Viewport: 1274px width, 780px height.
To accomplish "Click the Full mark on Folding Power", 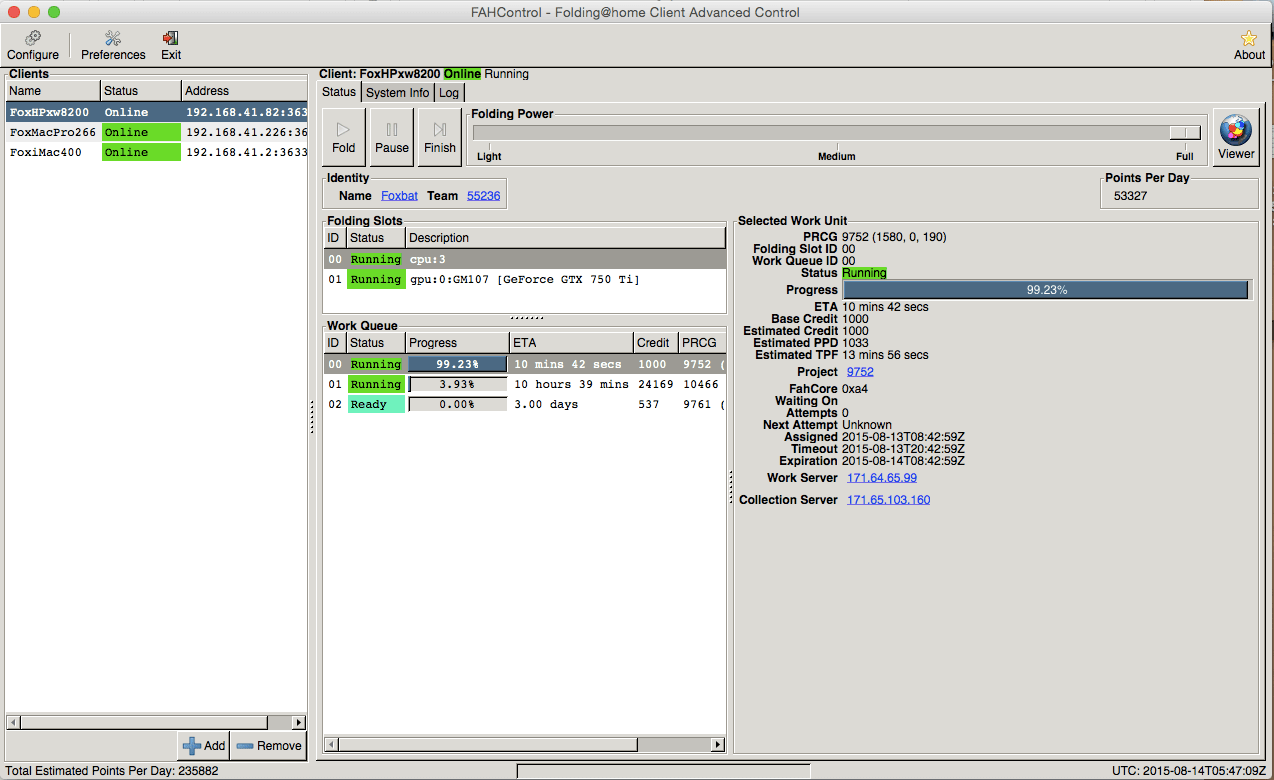I will 1185,156.
